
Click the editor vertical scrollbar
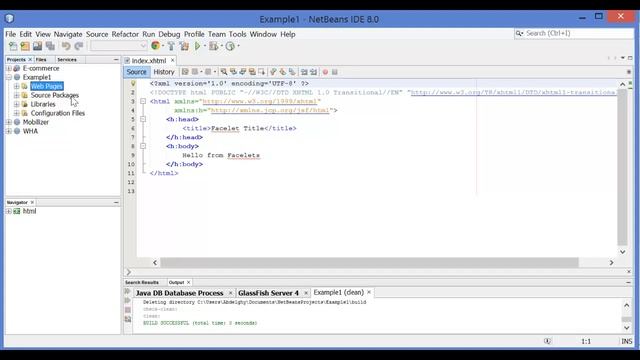coord(622,167)
